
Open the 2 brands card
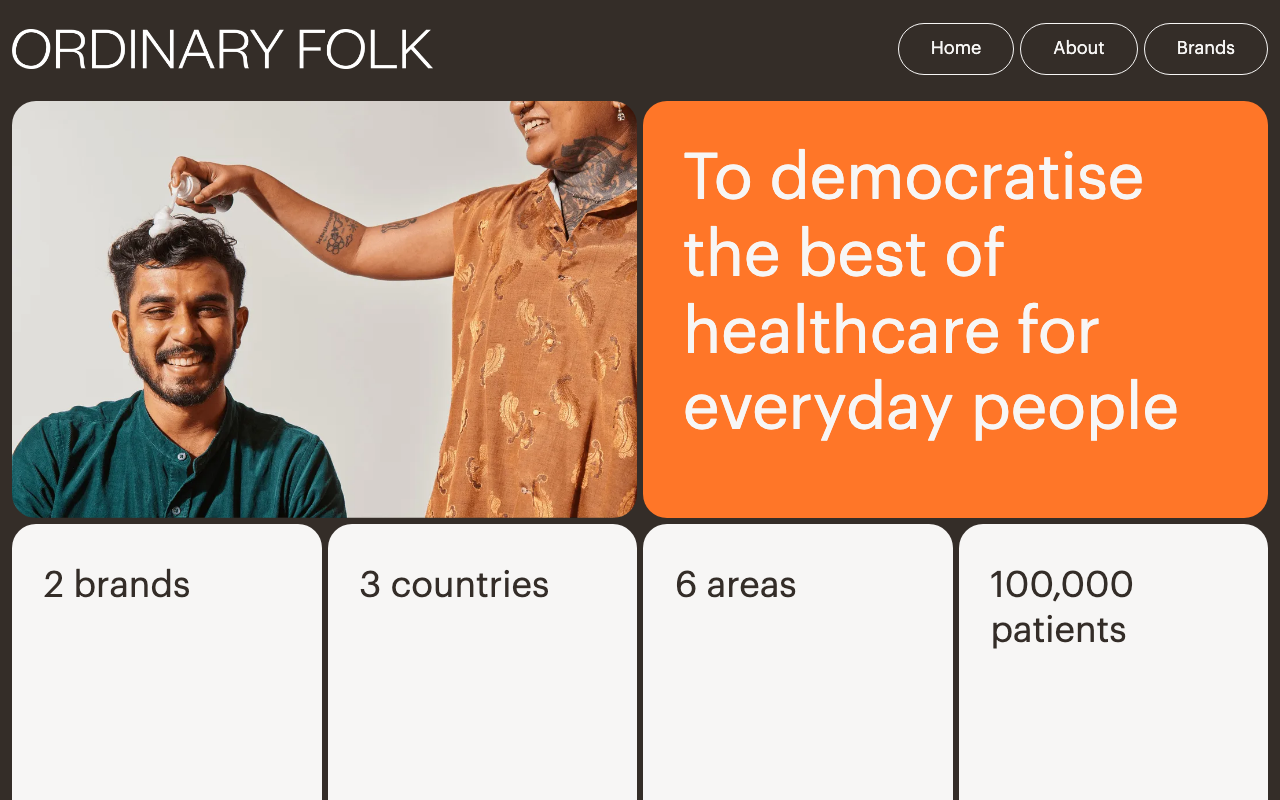click(x=166, y=660)
